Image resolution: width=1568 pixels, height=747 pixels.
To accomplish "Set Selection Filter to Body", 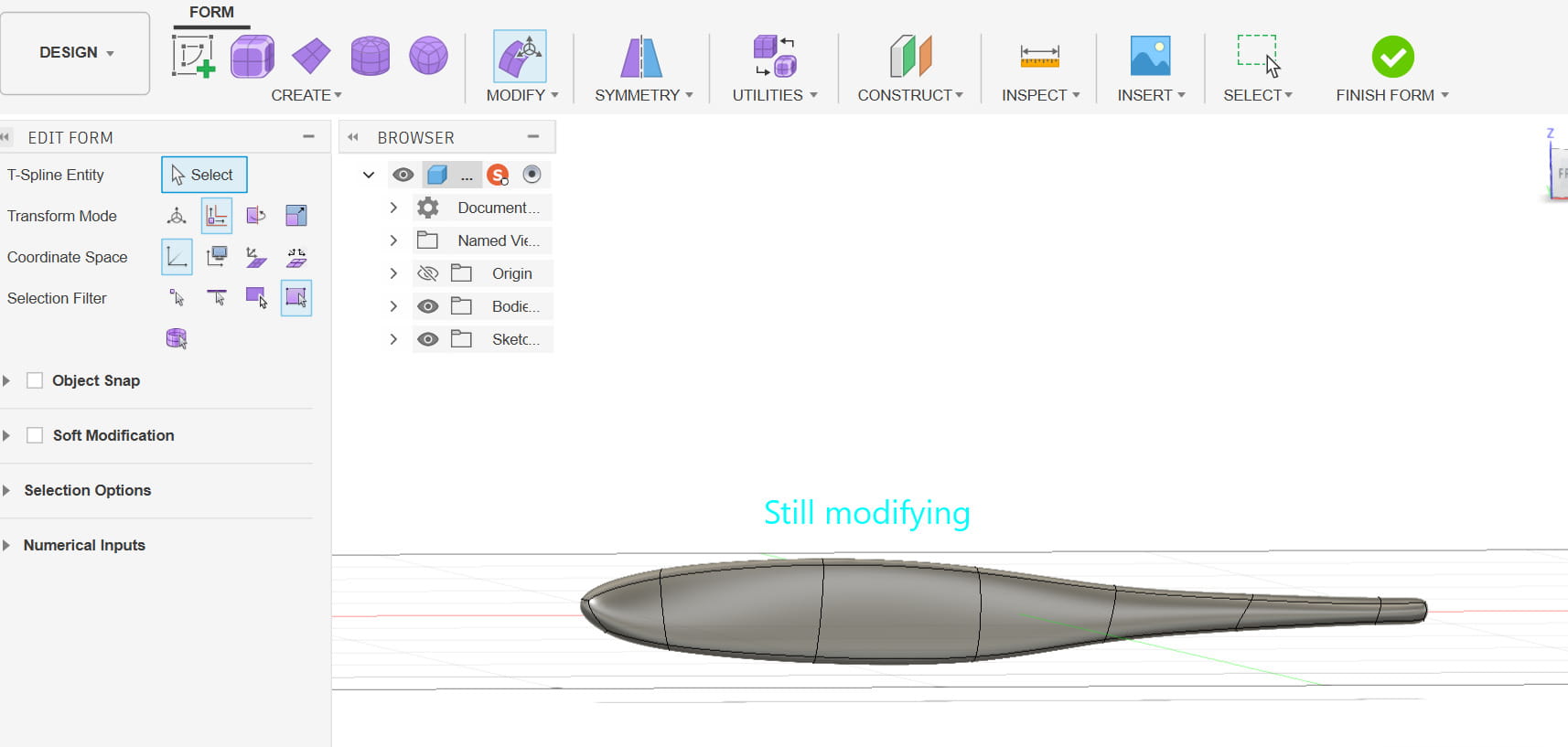I will coord(177,339).
